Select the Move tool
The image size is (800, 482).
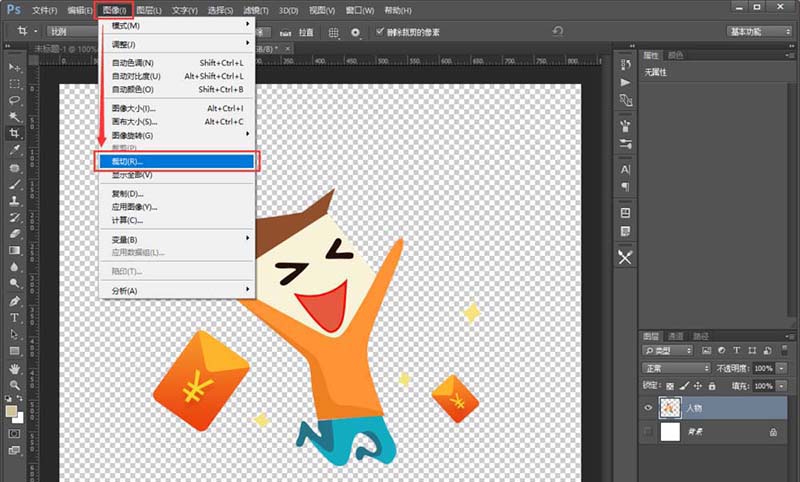[15, 67]
